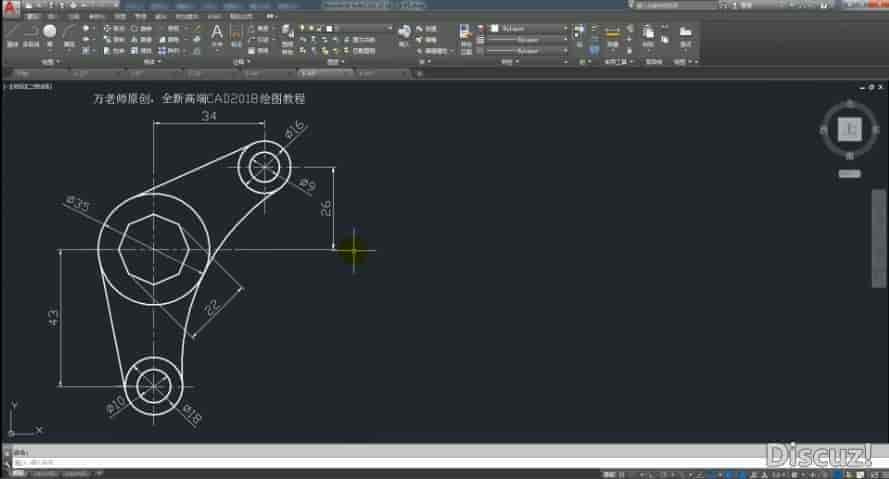Toggle the layer on/off light bulb
This screenshot has height=479, width=889.
click(302, 28)
